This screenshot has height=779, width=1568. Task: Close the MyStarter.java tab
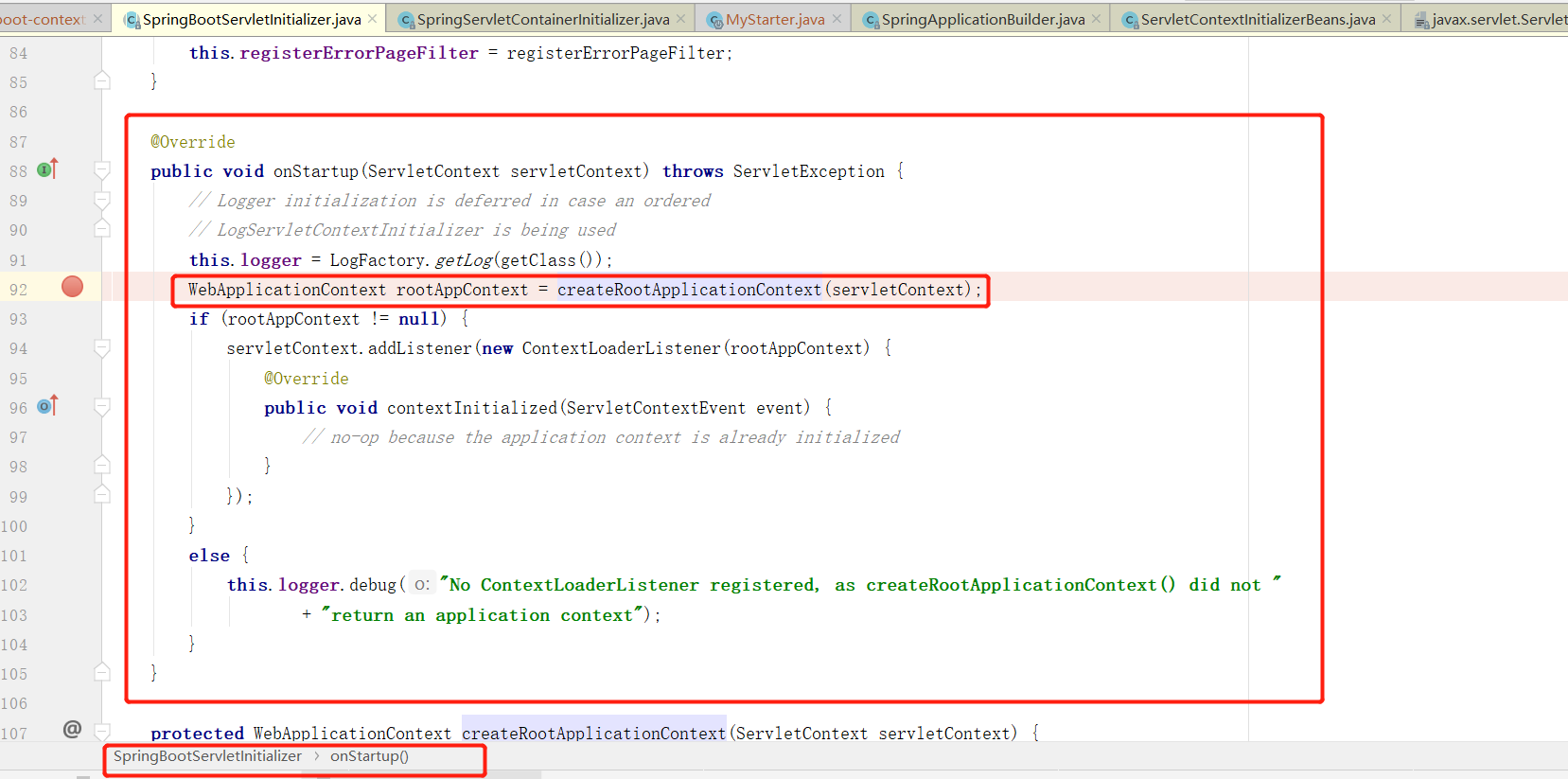point(837,19)
